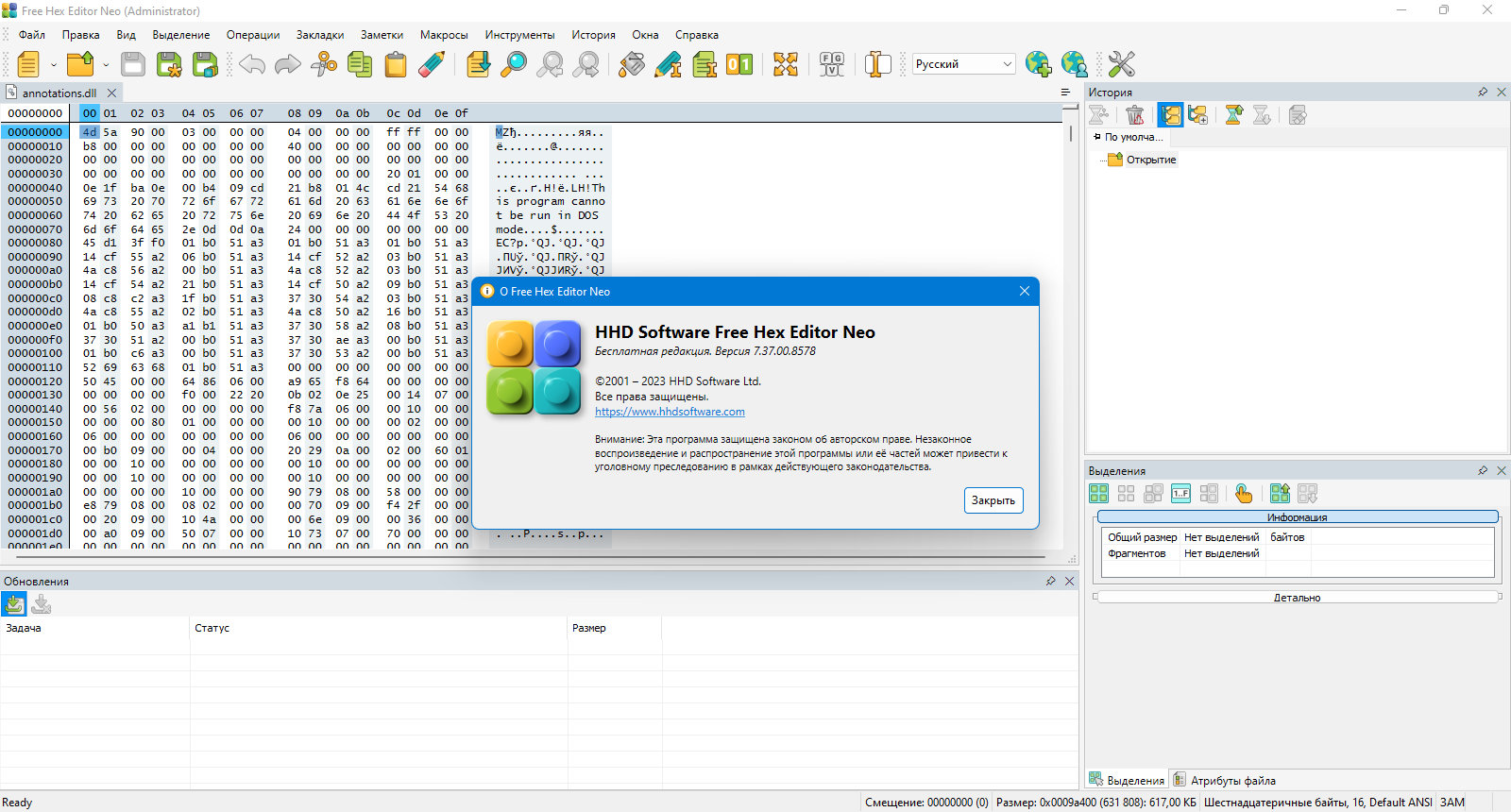
Task: Click the orange expand arrows icon
Action: [x=786, y=64]
